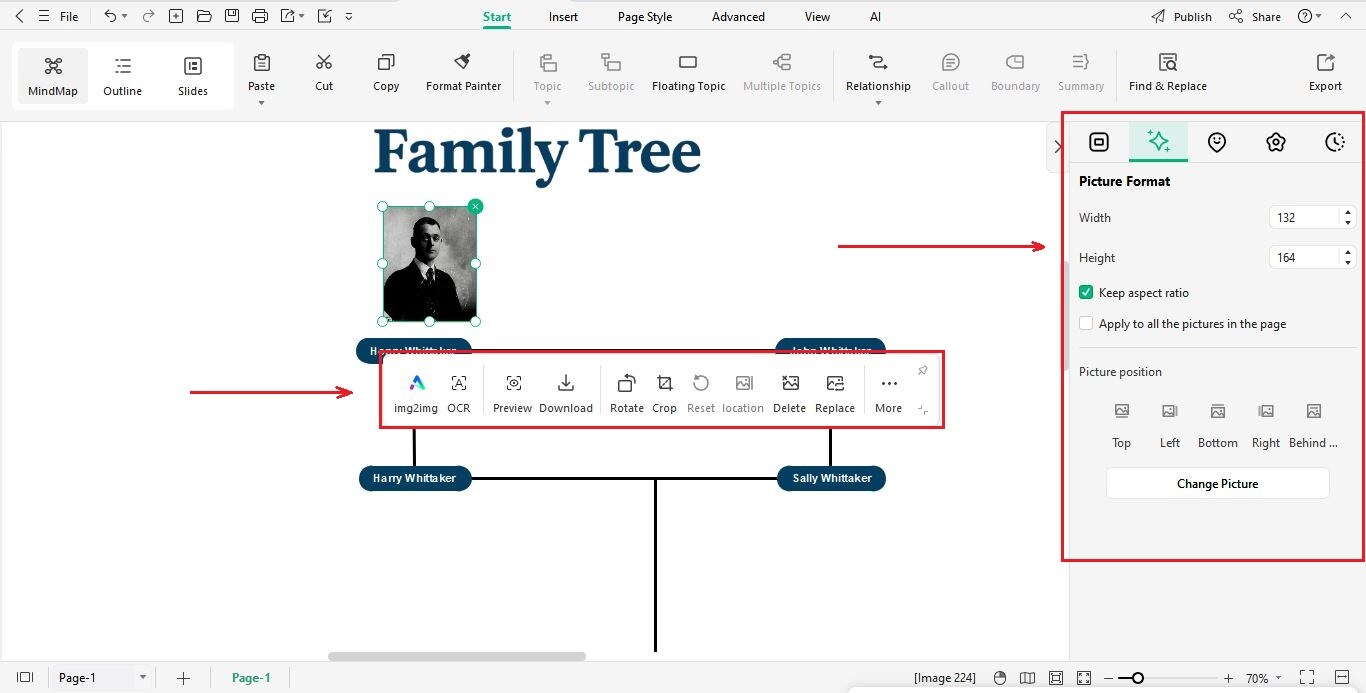Select the Sally Whittaker node
The image size is (1366, 693).
tap(831, 478)
